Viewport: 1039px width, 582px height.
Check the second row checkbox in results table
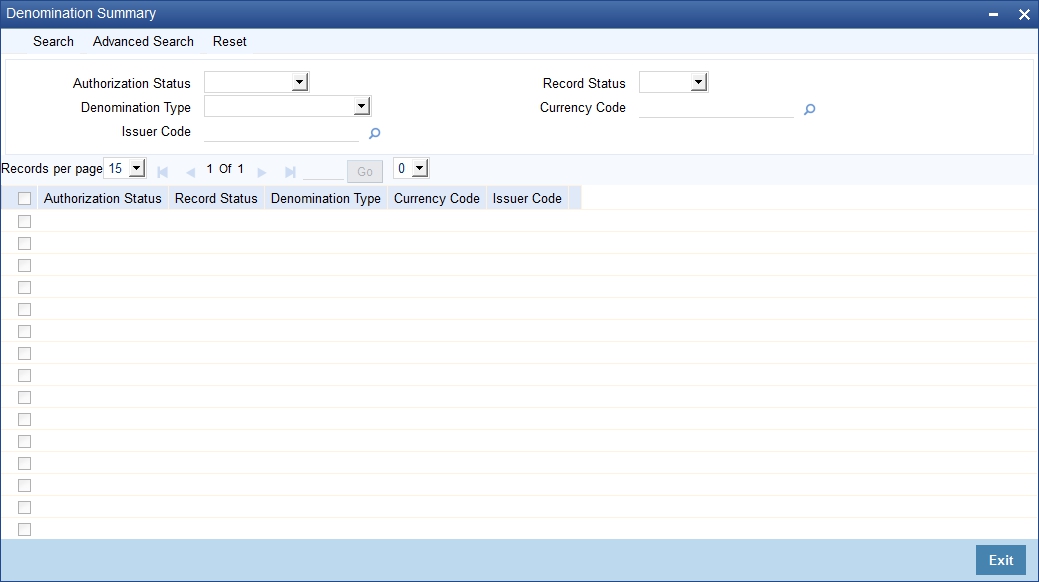[25, 243]
